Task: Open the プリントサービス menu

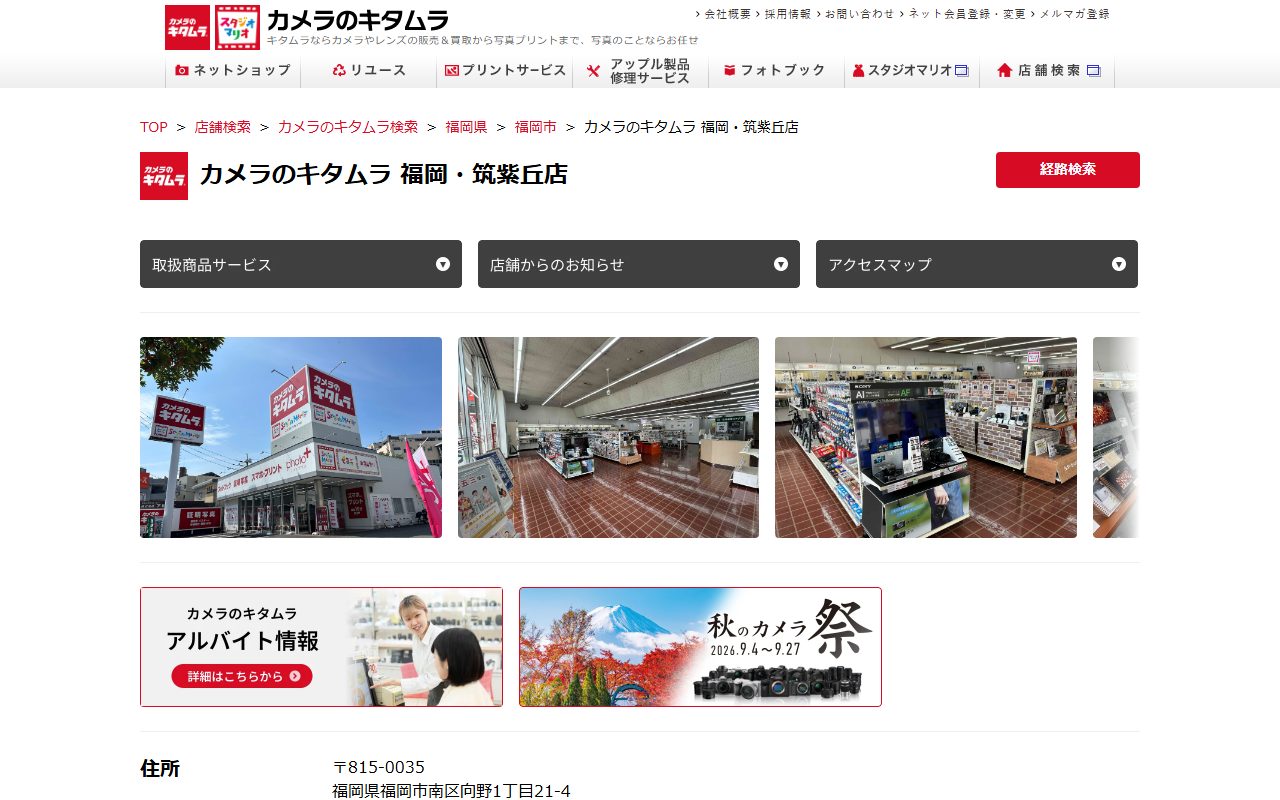Action: point(505,71)
